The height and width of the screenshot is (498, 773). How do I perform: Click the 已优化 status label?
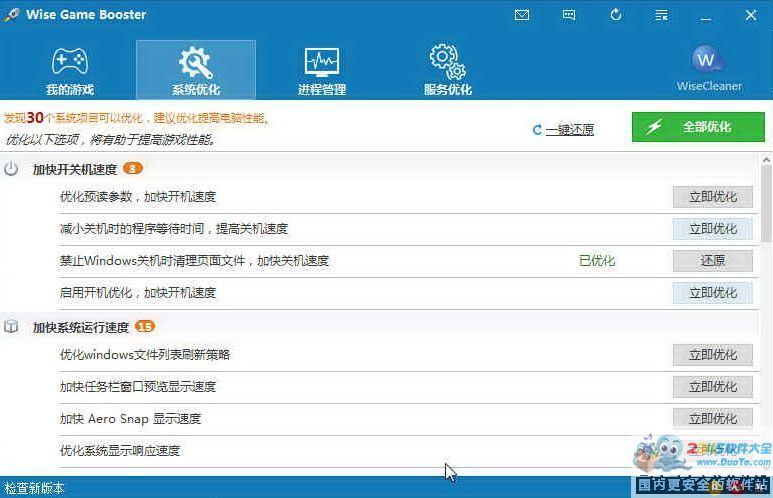tap(597, 260)
